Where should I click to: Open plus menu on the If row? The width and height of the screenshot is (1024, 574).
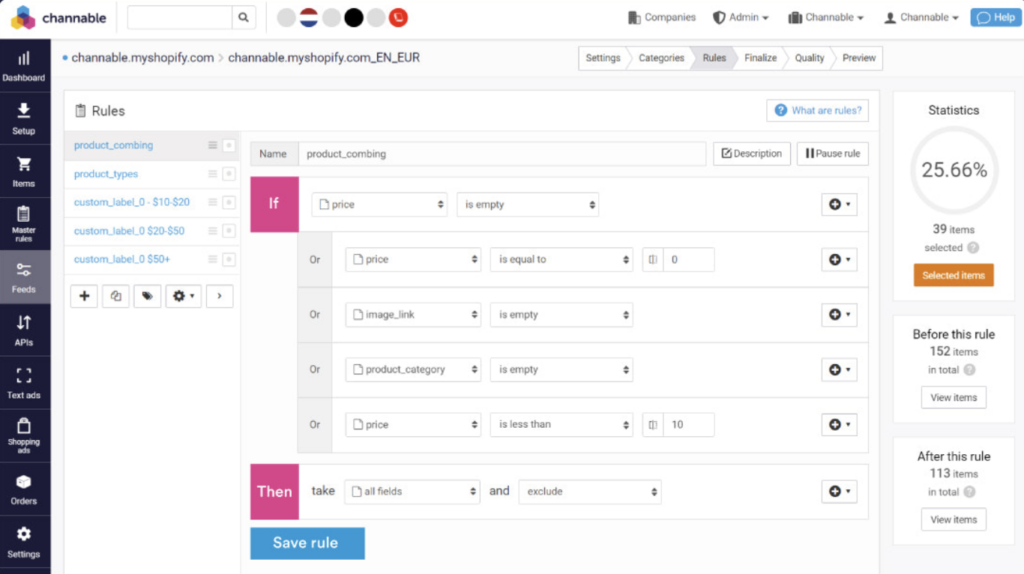839,204
